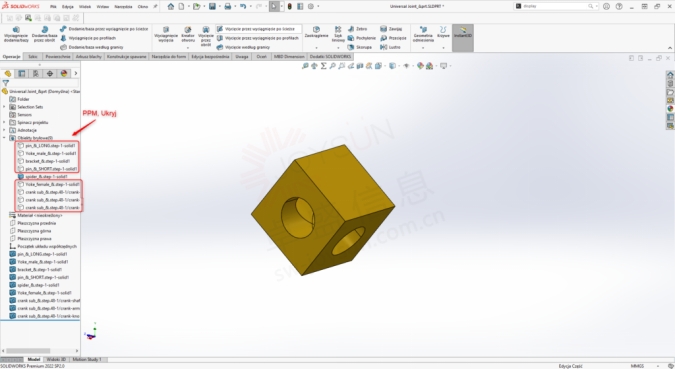Toggle the pin_&_LONG solid body icon
Image resolution: width=675 pixels, height=369 pixels.
pos(21,146)
